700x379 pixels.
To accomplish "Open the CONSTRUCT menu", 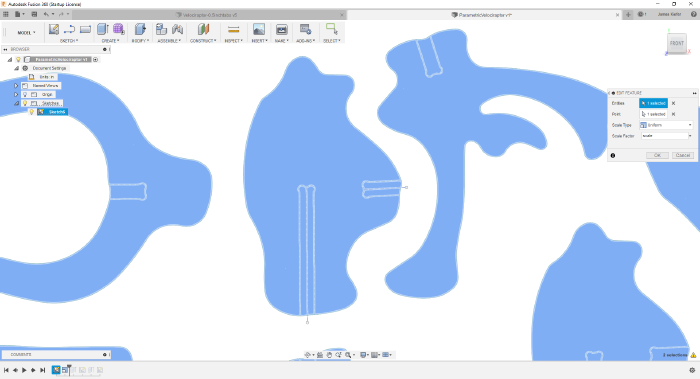I will [203, 41].
